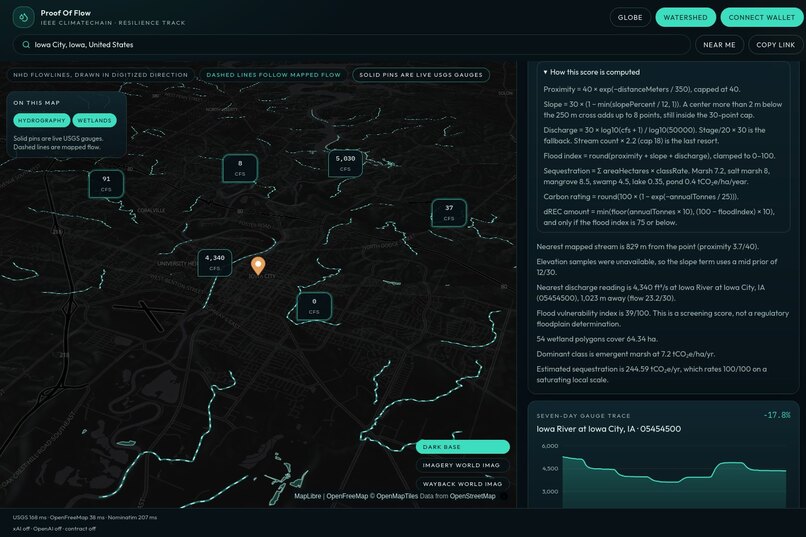Switch to Watershed view
The image size is (806, 537).
pyautogui.click(x=685, y=17)
